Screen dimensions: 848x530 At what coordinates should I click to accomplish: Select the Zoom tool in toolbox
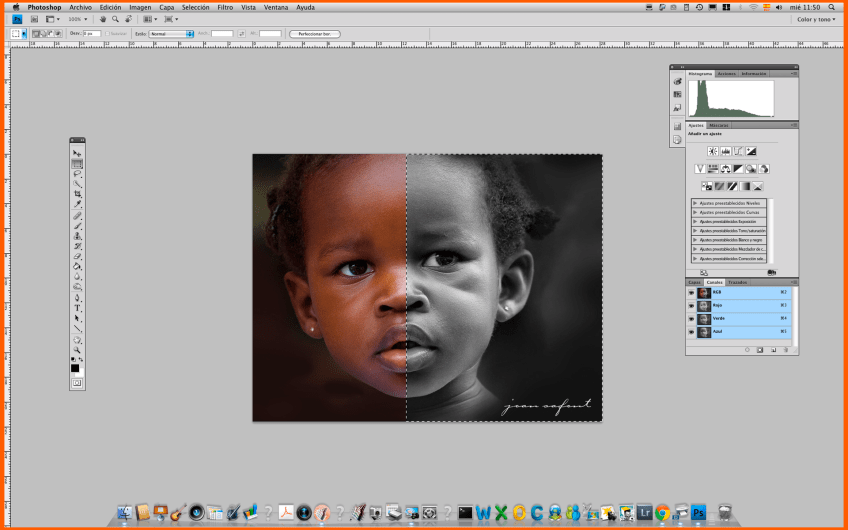[x=77, y=349]
